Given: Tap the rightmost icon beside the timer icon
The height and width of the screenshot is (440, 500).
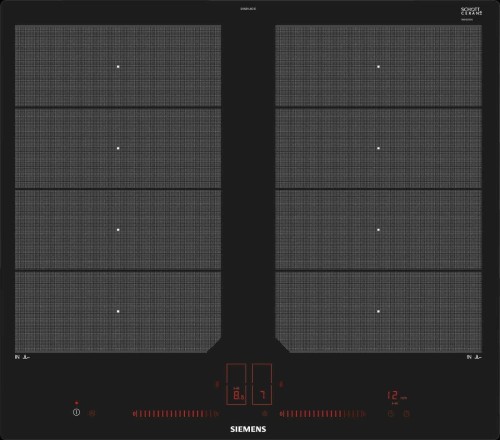Looking at the screenshot, I should pos(406,414).
